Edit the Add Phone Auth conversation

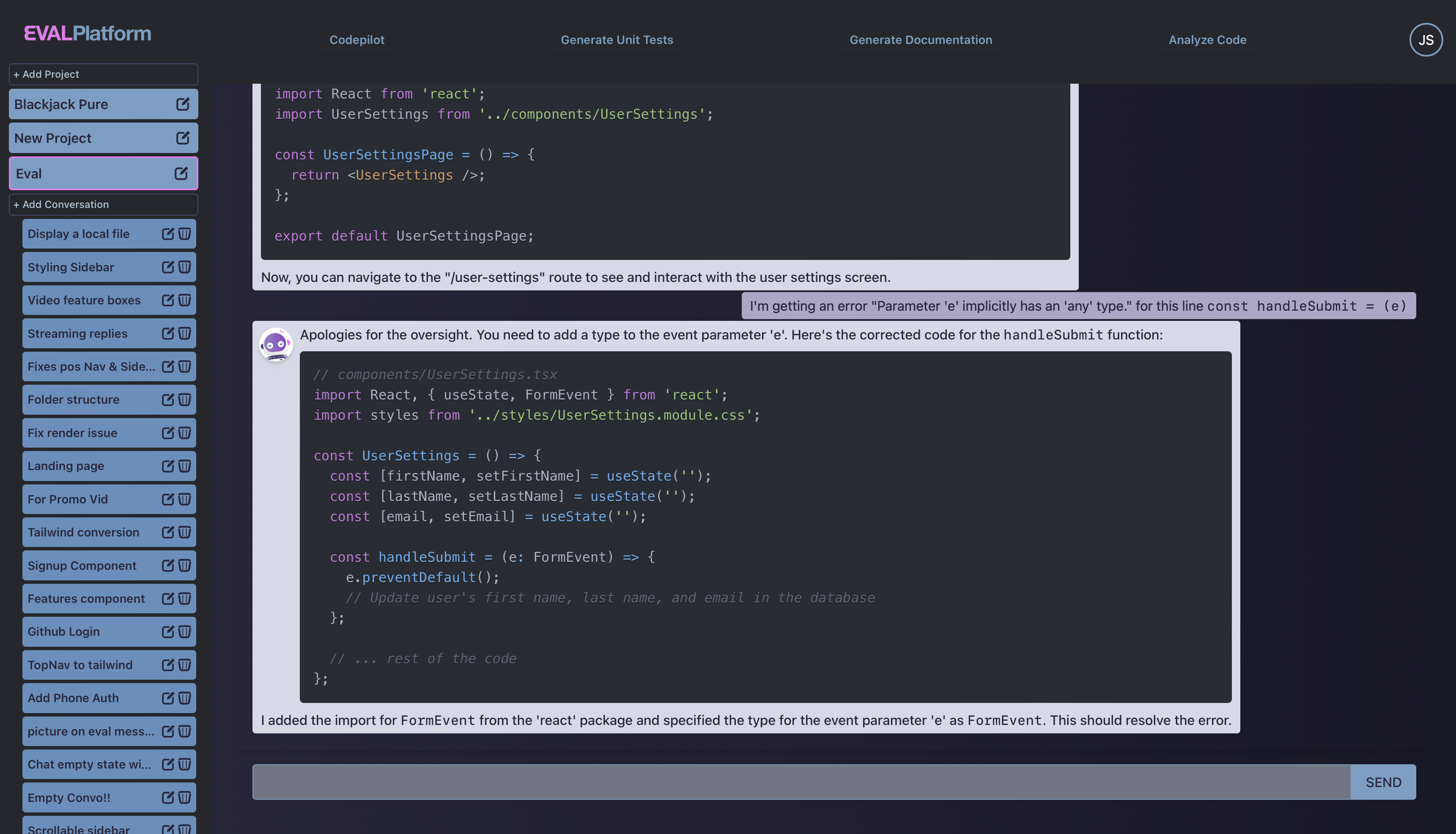168,697
